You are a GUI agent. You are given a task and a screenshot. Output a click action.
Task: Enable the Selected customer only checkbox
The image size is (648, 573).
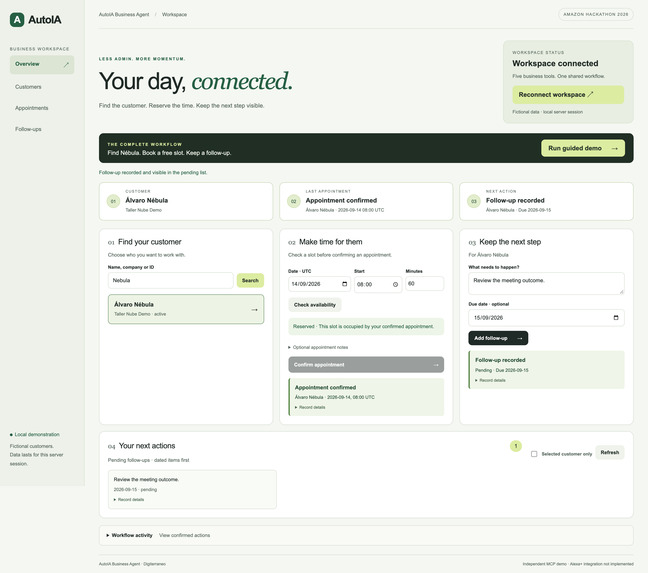(x=534, y=454)
